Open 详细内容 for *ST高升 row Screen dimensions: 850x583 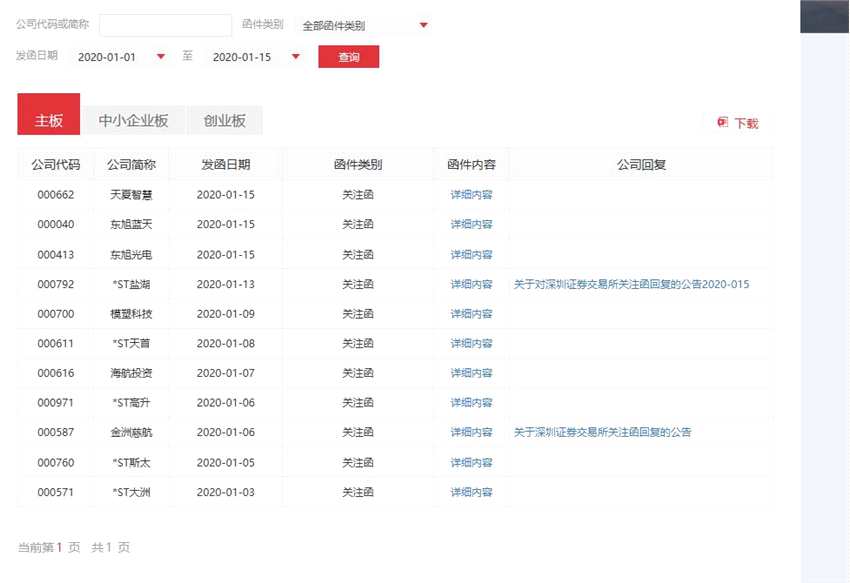[471, 403]
